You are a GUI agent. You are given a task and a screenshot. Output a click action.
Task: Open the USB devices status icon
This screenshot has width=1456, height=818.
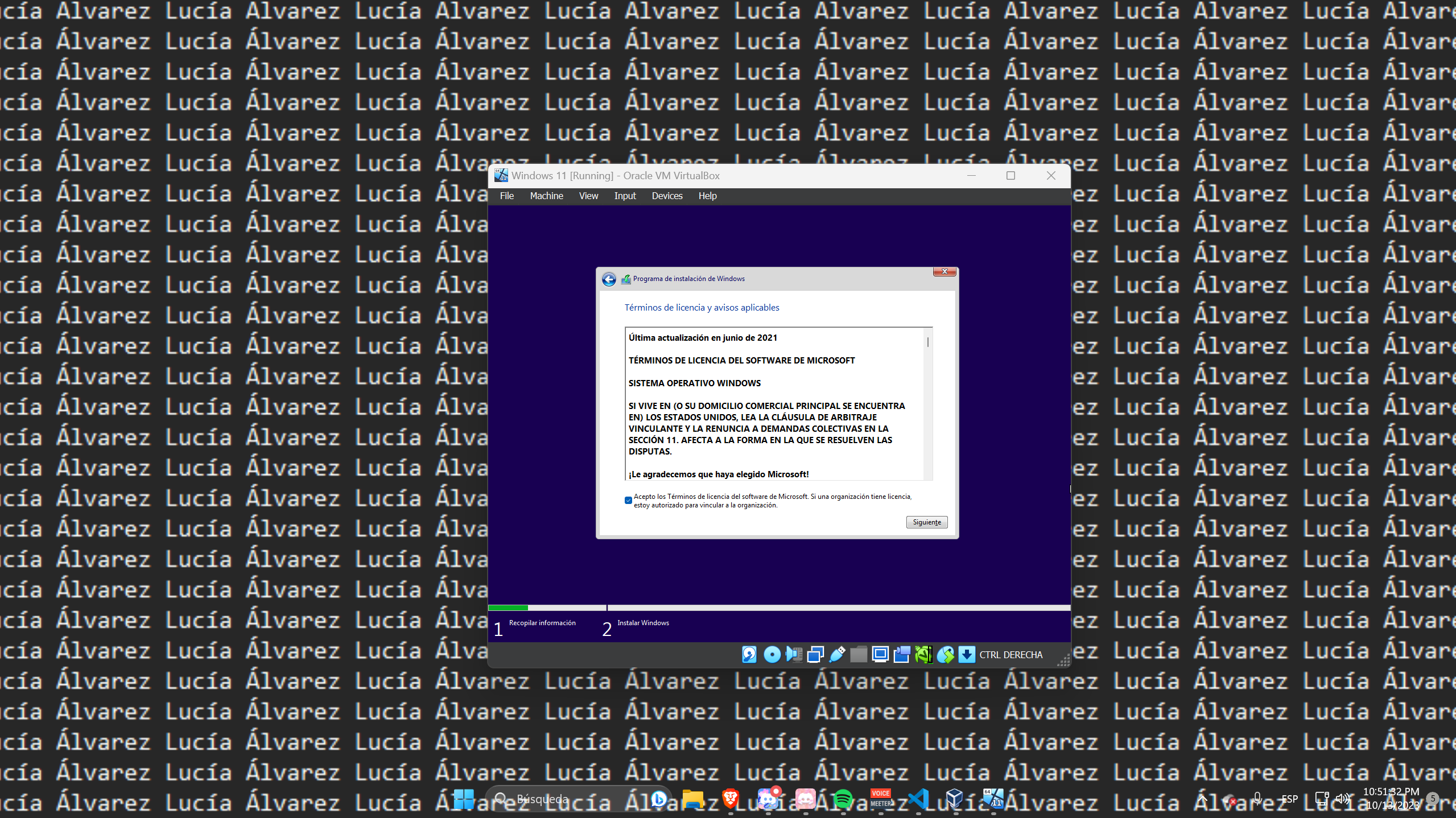pyautogui.click(x=837, y=655)
